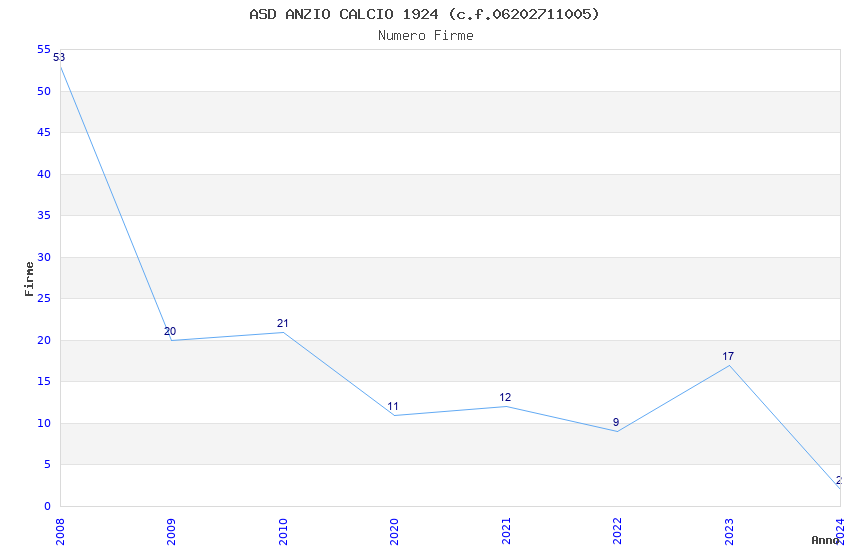Select the data label 12 for 2021

coord(505,398)
